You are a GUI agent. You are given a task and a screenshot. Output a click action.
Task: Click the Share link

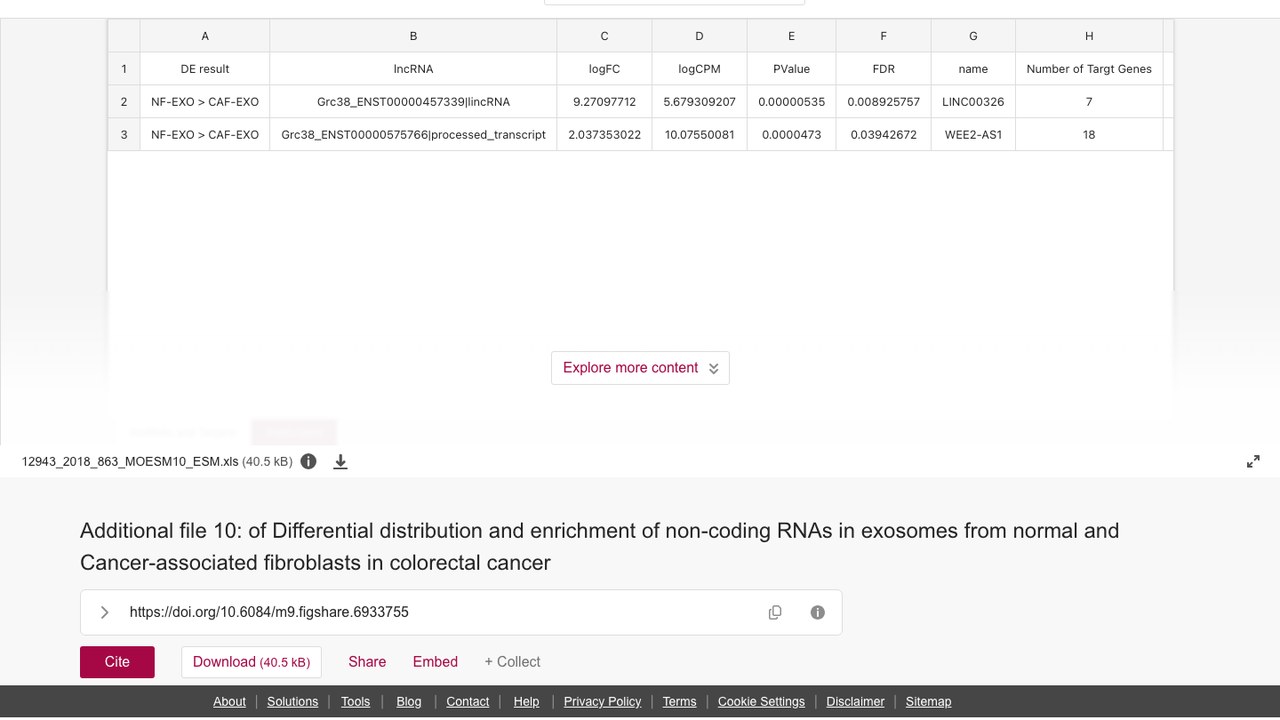point(367,662)
